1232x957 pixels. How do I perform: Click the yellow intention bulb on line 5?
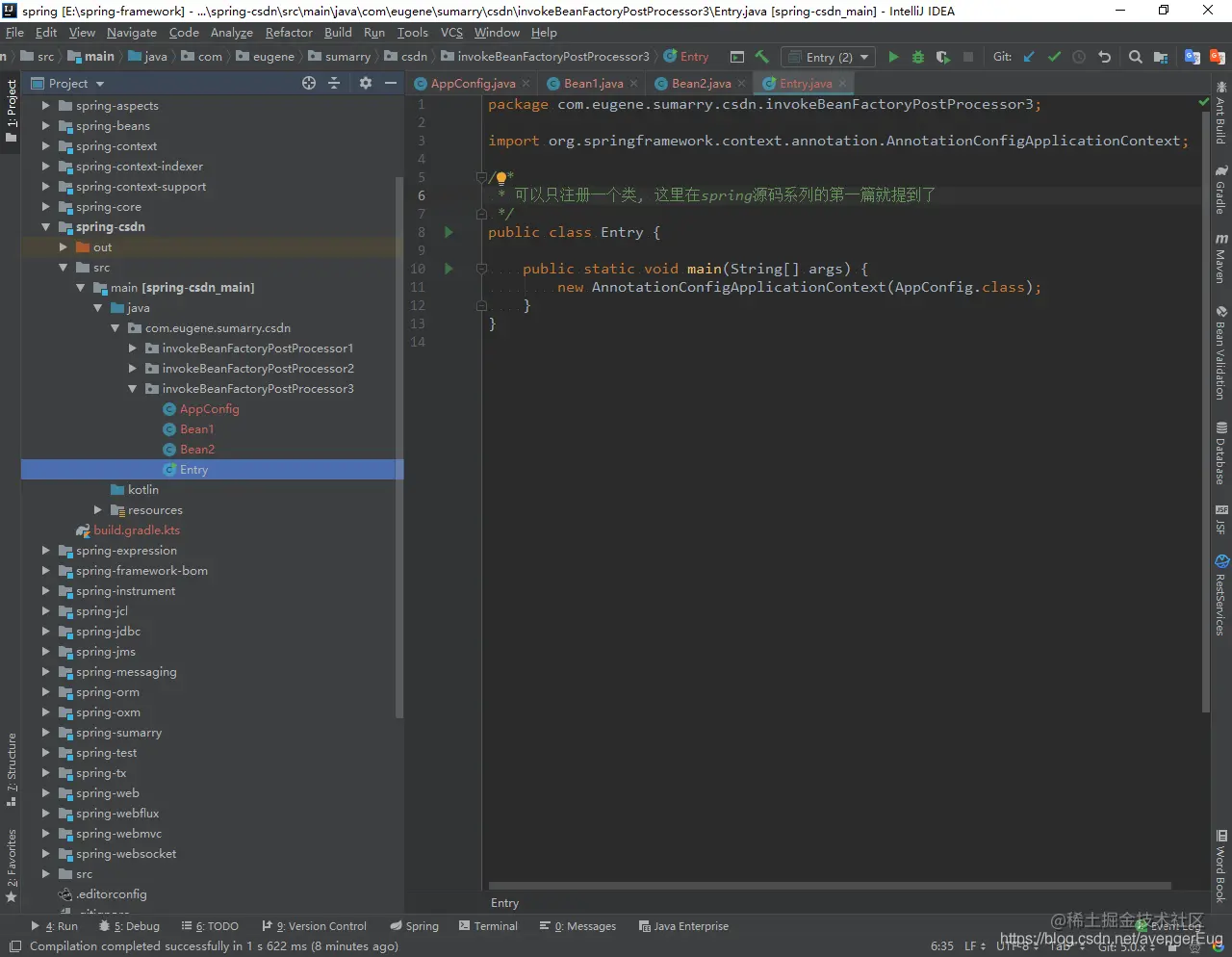coord(501,177)
